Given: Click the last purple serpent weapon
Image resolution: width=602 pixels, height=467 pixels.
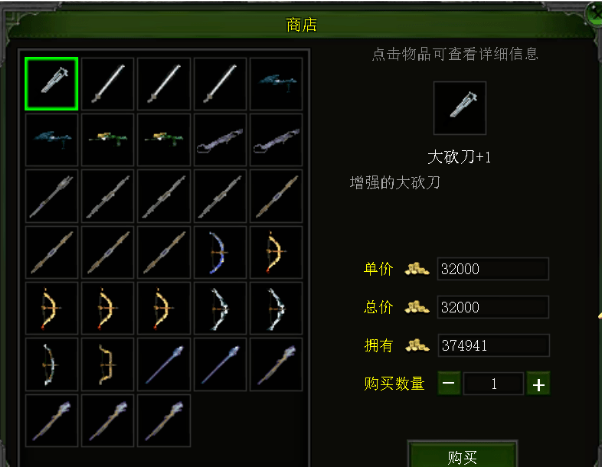Looking at the screenshot, I should coord(276,140).
